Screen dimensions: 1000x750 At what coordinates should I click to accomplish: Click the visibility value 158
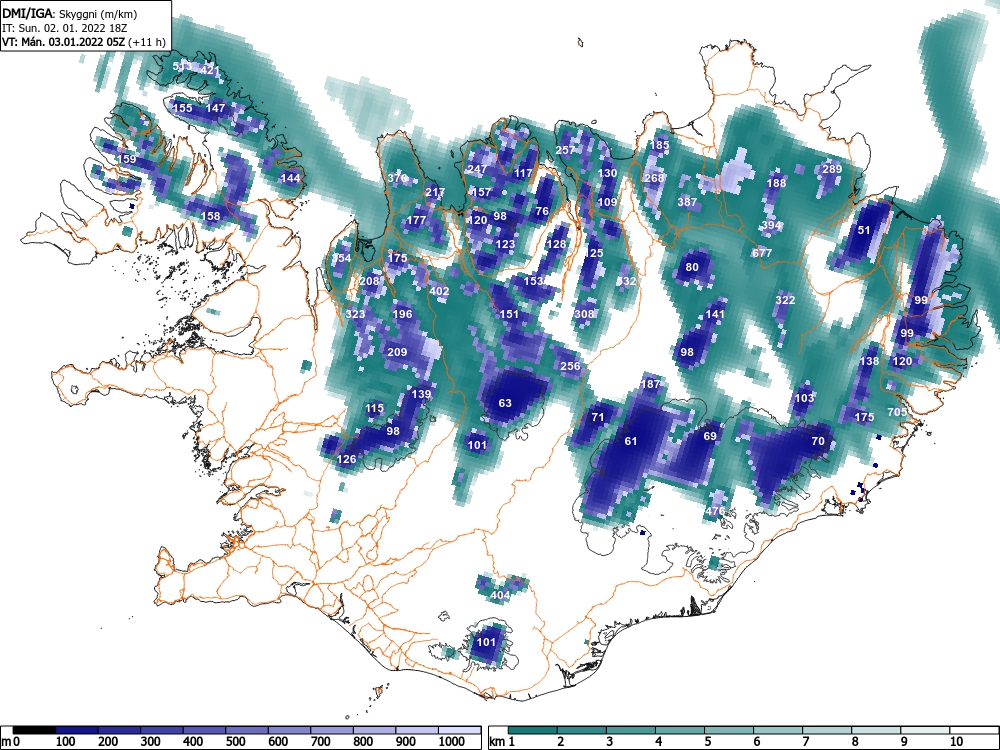(x=210, y=216)
